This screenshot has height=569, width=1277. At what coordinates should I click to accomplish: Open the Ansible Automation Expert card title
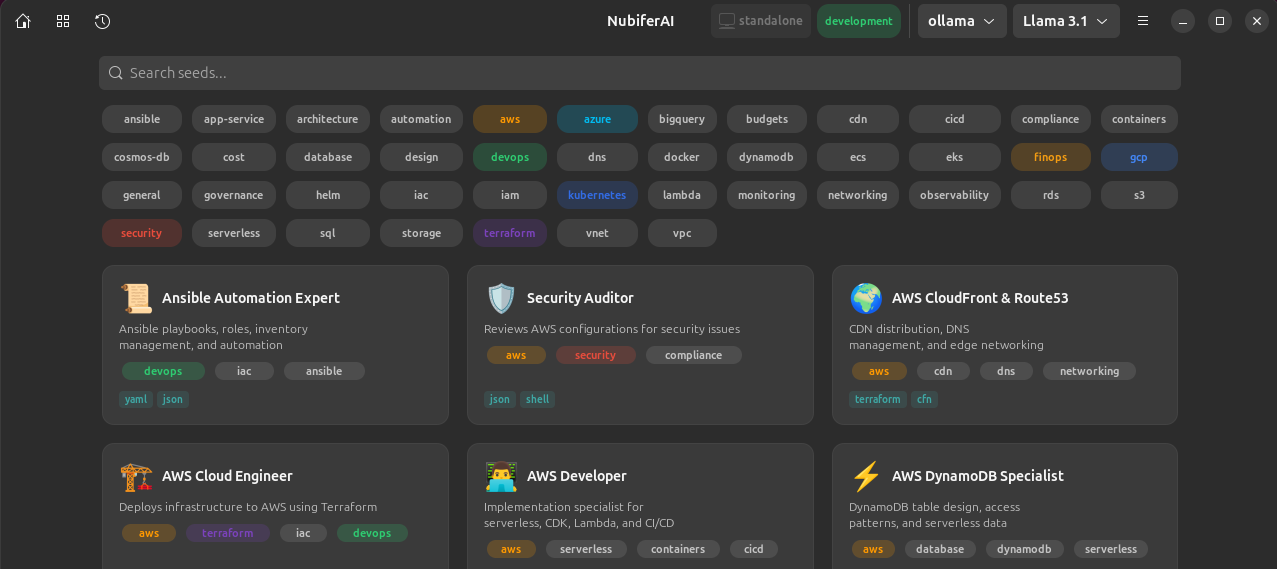coord(251,298)
